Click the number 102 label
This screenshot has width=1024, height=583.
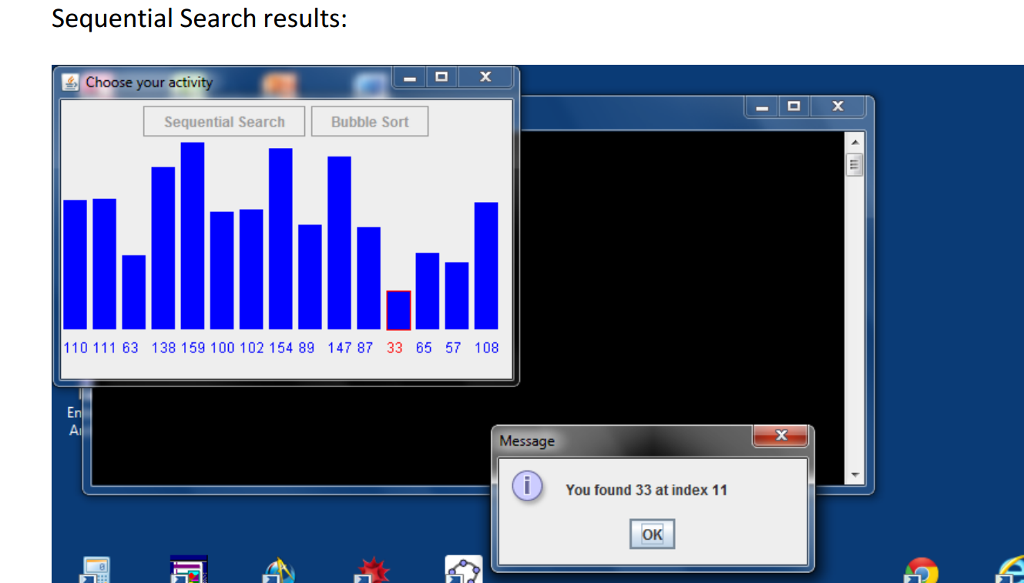(x=252, y=348)
